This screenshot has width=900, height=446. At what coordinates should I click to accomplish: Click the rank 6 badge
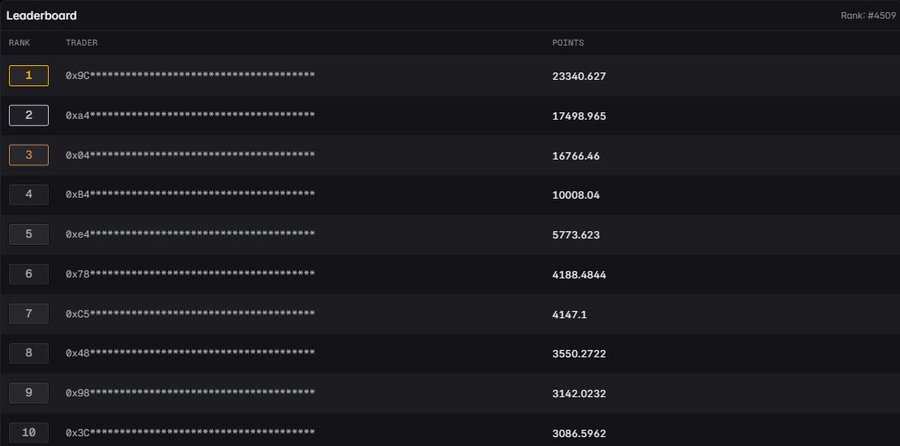coord(29,274)
